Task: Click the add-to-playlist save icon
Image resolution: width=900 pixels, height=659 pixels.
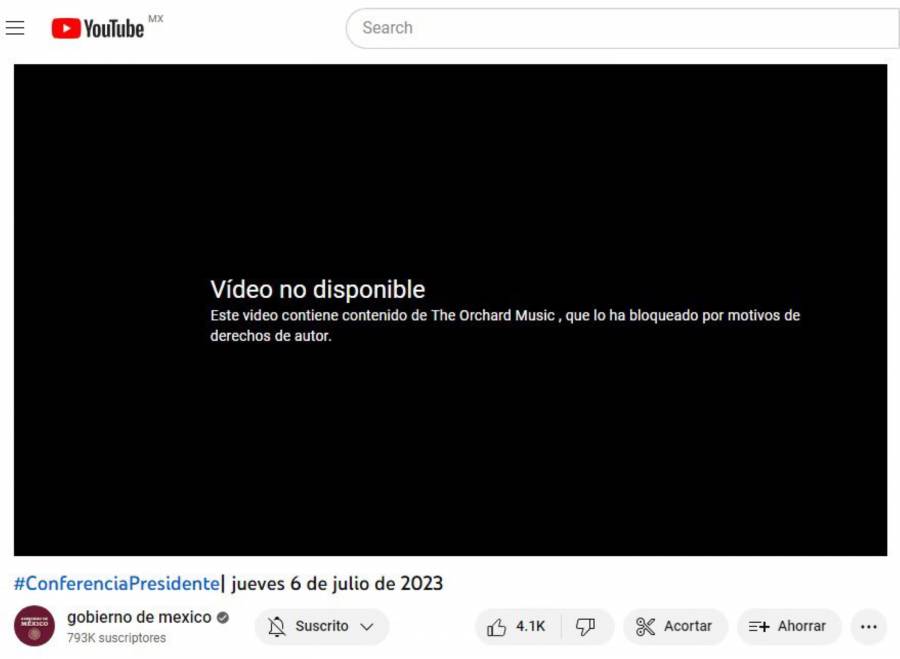Action: 759,626
